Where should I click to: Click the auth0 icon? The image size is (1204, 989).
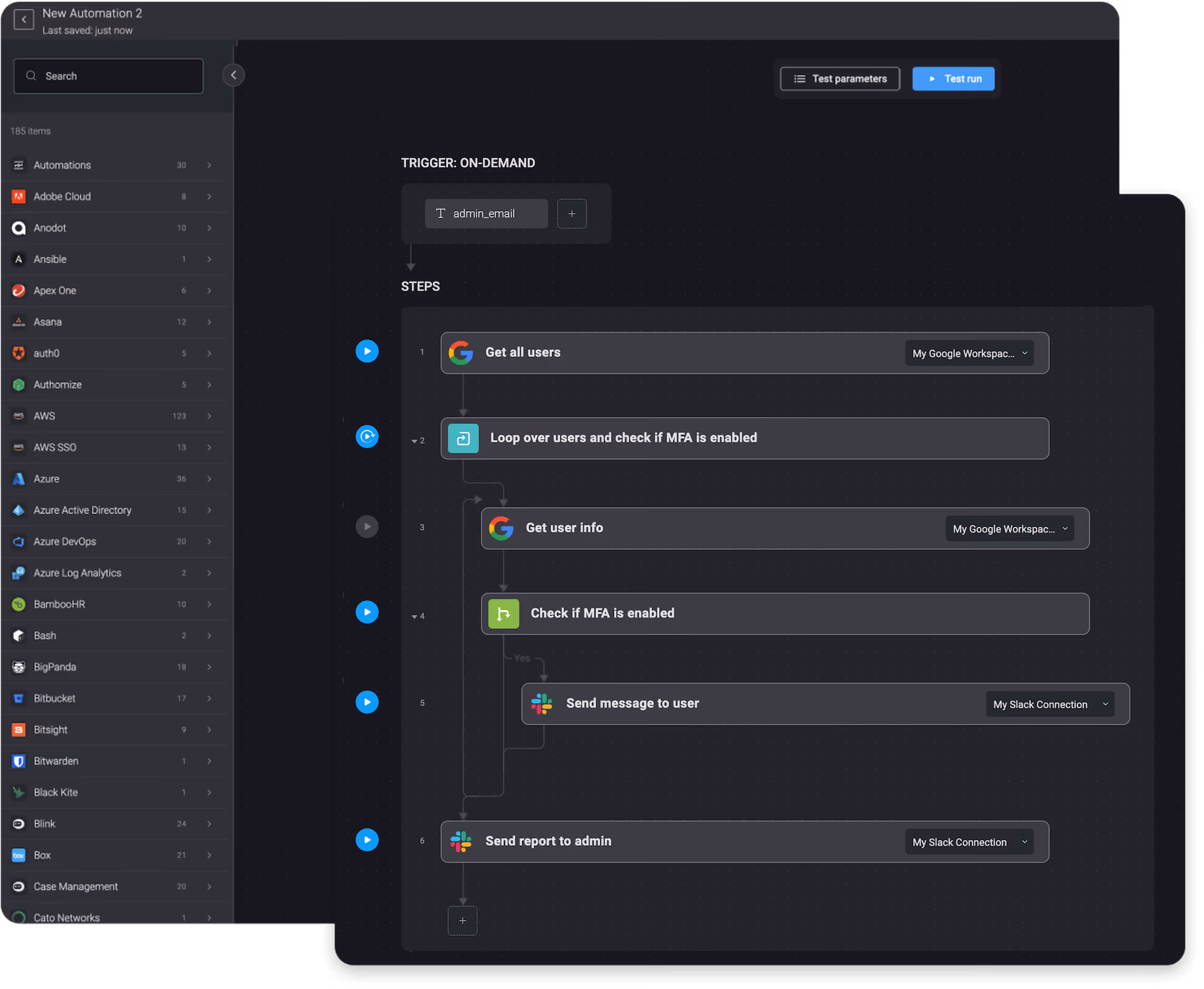(x=19, y=353)
